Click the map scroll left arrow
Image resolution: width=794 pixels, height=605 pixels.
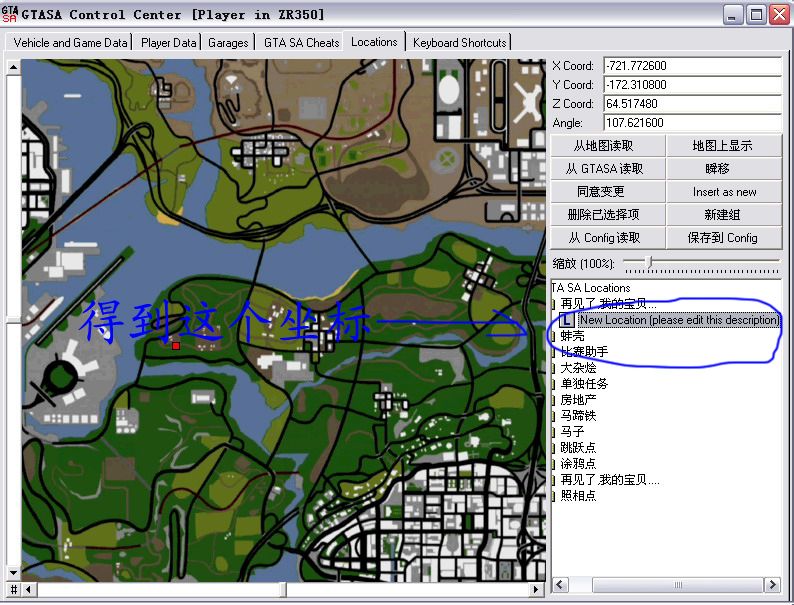[x=28, y=589]
